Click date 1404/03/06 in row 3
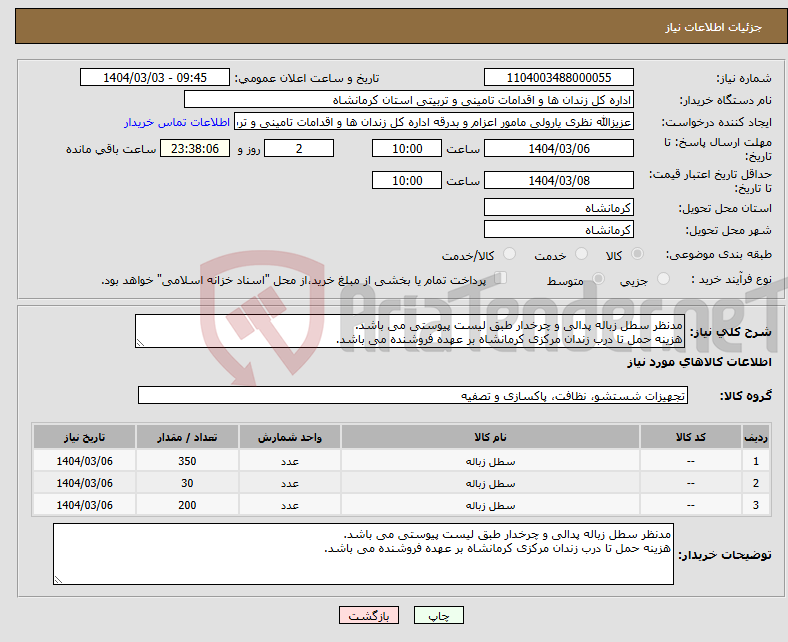 tap(84, 505)
